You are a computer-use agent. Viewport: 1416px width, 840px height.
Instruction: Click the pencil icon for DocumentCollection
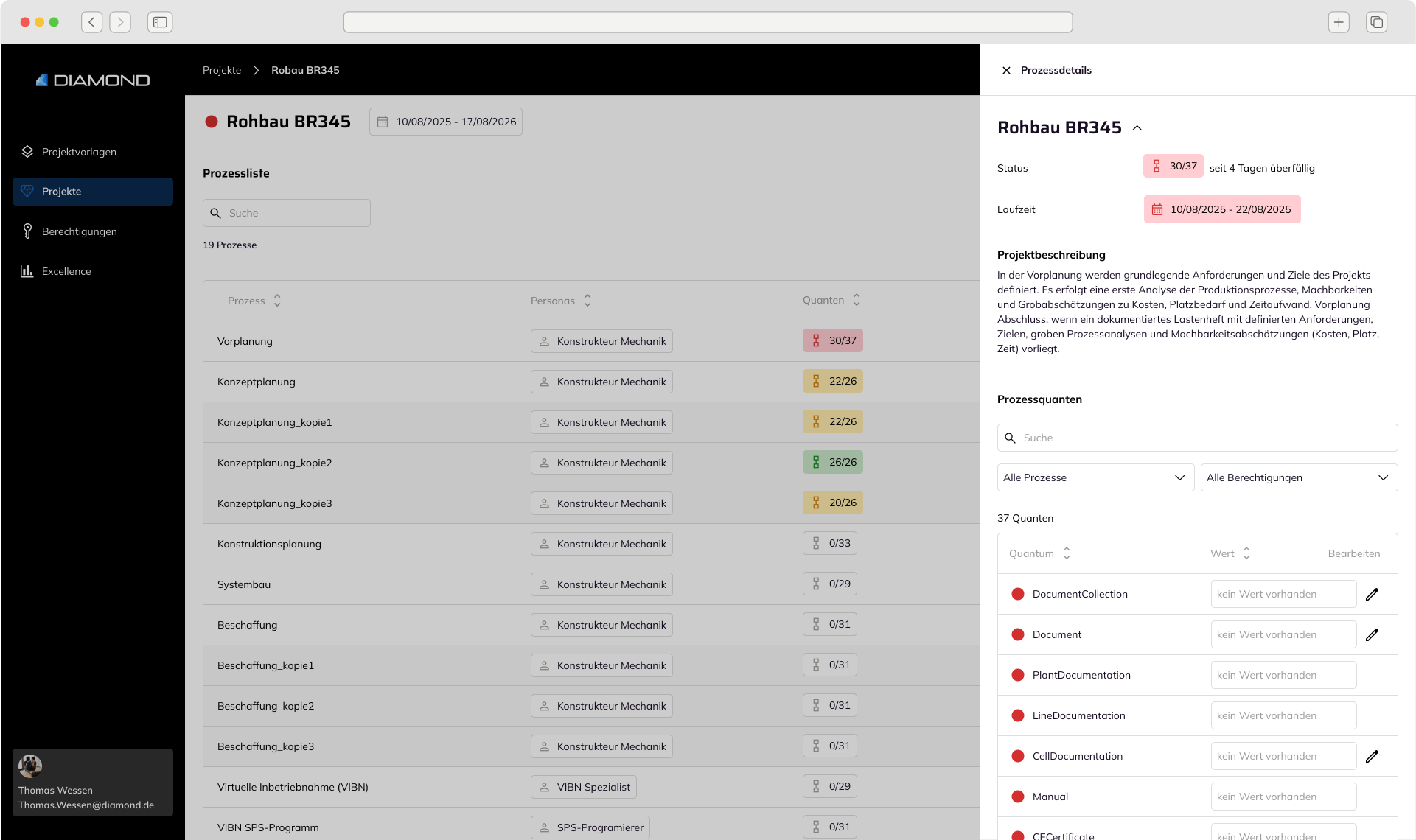pos(1372,594)
